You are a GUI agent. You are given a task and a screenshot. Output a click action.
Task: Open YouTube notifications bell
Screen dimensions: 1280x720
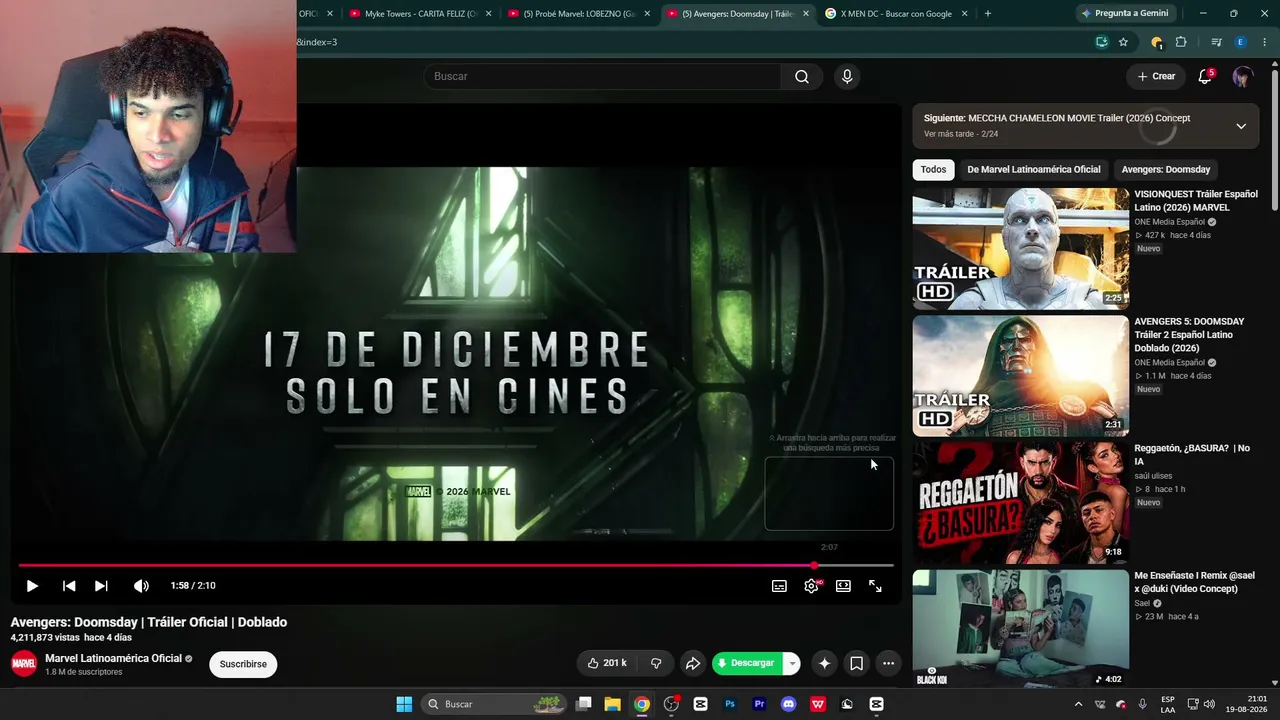point(1205,76)
